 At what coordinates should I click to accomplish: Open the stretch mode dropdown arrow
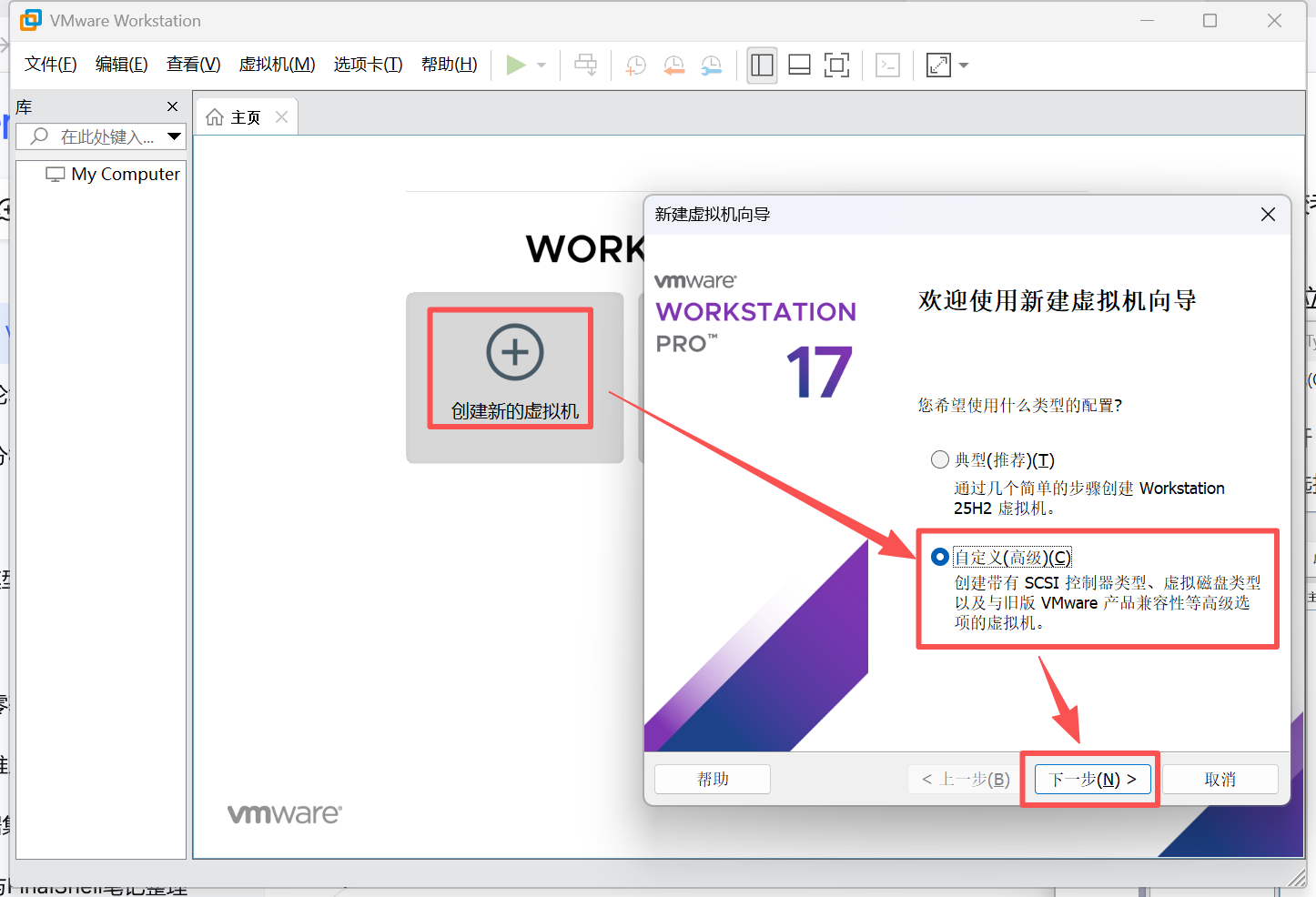(964, 66)
